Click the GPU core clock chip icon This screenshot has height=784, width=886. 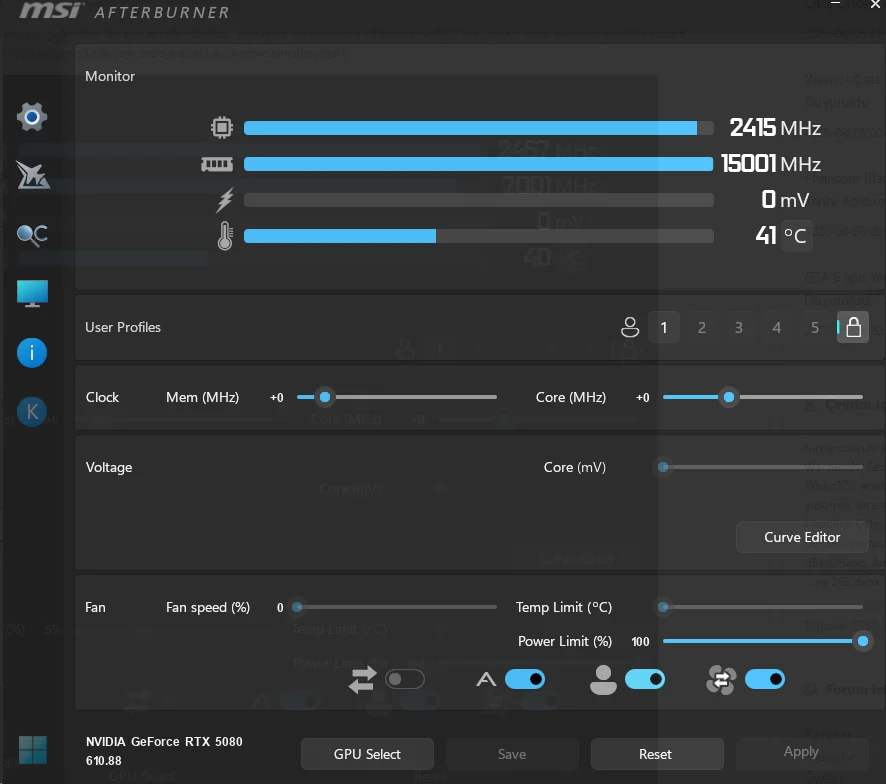(x=222, y=127)
